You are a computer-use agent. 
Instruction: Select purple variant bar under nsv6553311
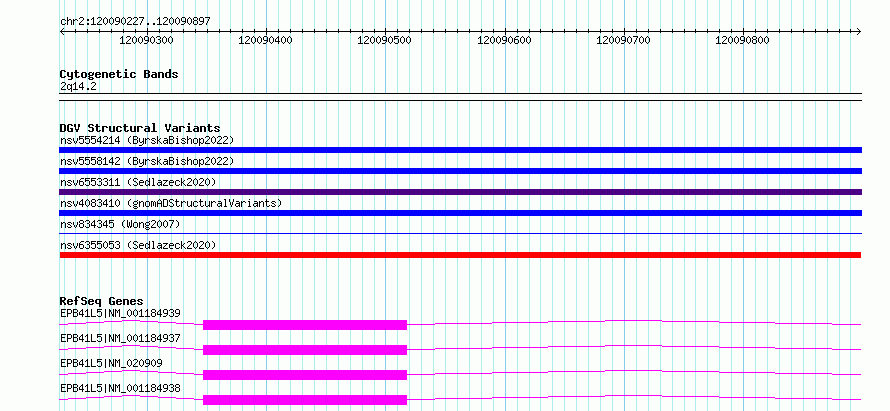click(460, 192)
